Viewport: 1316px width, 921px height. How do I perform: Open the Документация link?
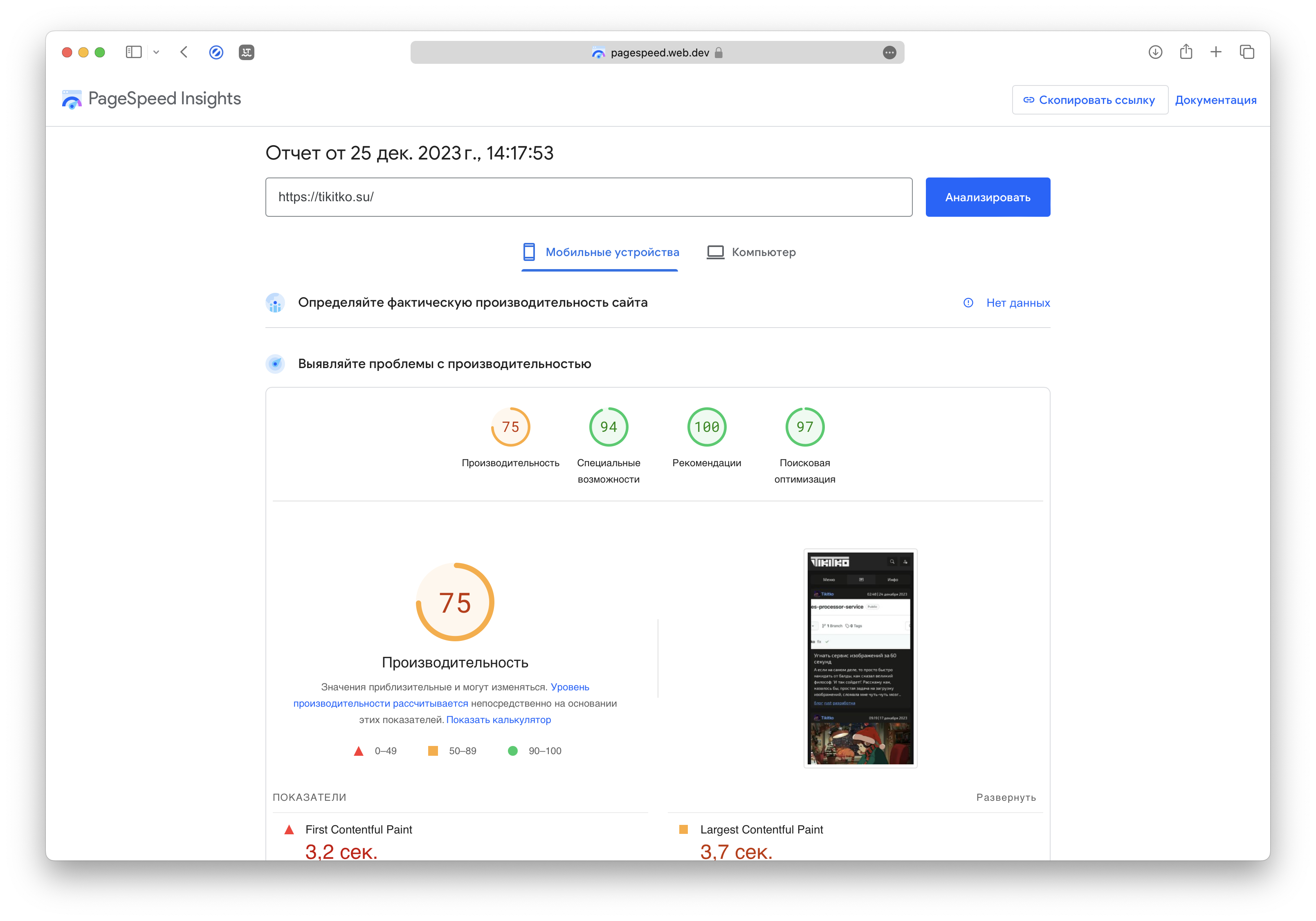(x=1215, y=100)
